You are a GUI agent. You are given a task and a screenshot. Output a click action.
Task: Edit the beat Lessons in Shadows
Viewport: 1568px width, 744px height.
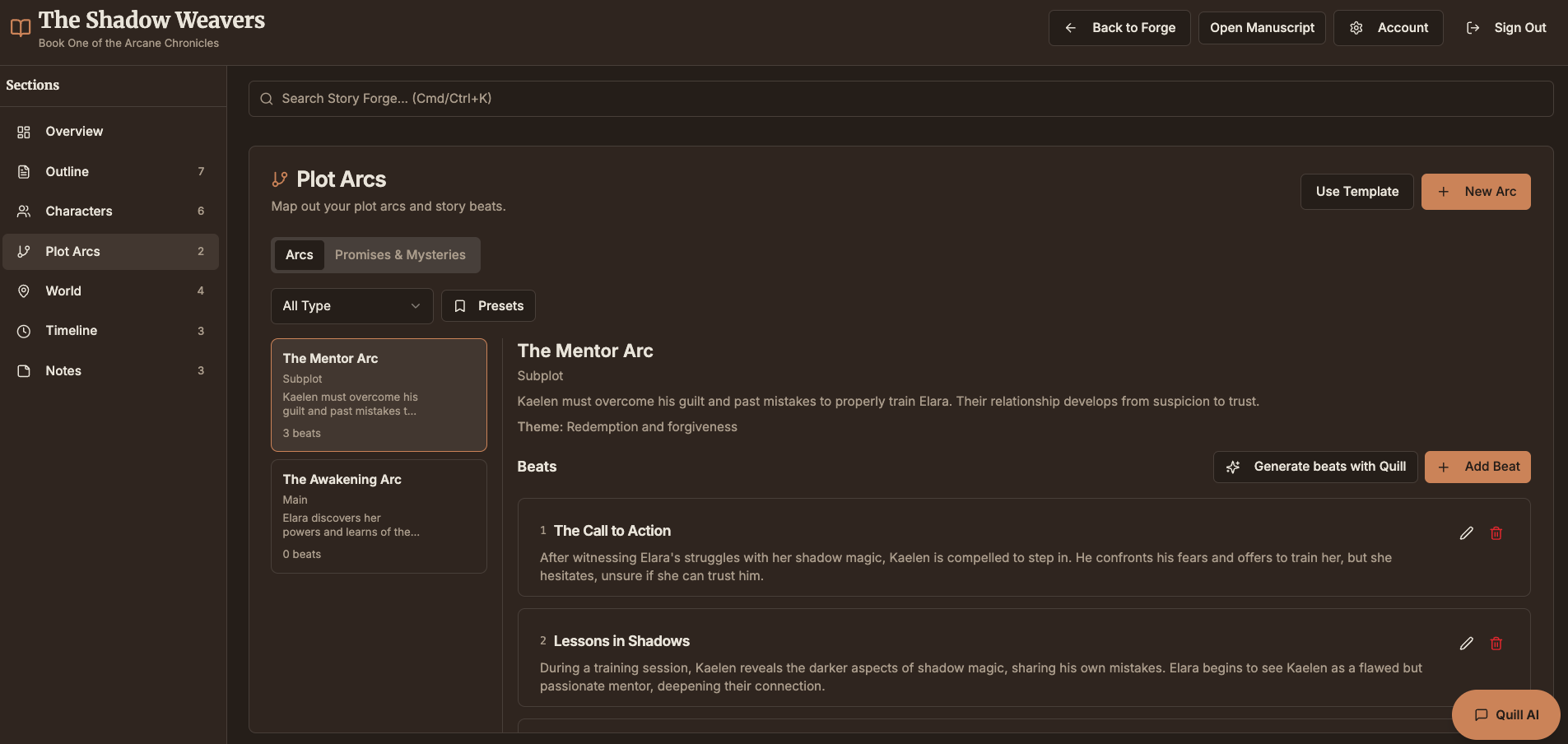click(x=1466, y=644)
